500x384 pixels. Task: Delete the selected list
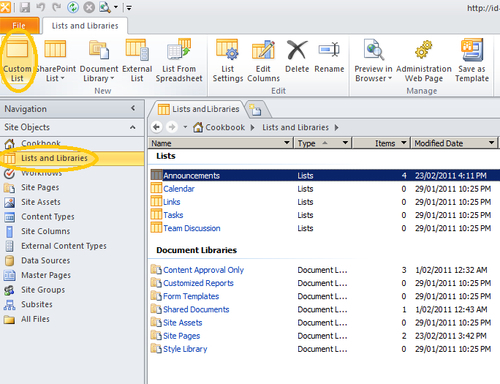point(297,56)
